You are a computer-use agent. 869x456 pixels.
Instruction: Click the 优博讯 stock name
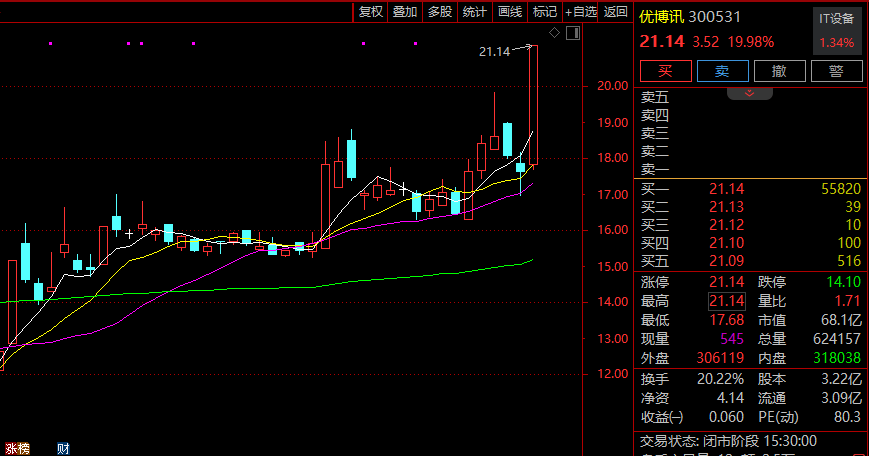(664, 17)
